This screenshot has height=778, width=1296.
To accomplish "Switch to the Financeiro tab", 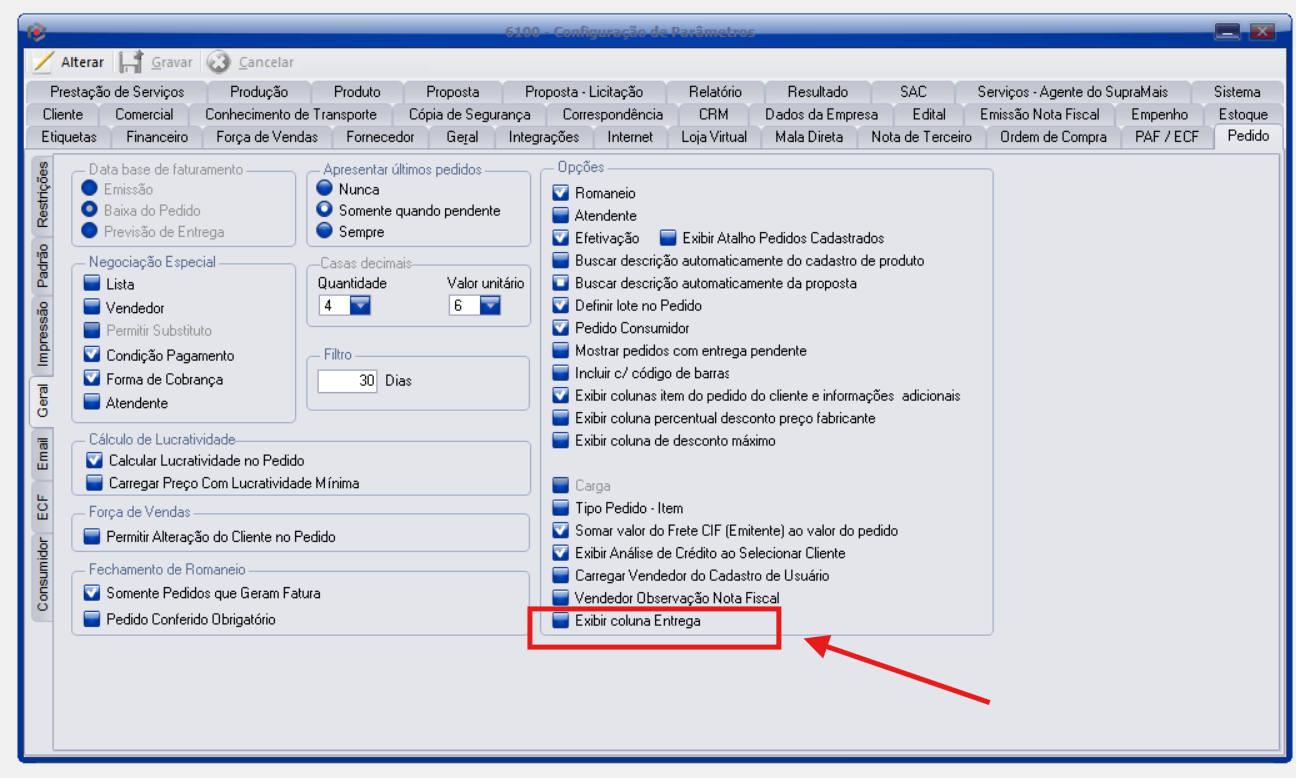I will click(x=157, y=137).
